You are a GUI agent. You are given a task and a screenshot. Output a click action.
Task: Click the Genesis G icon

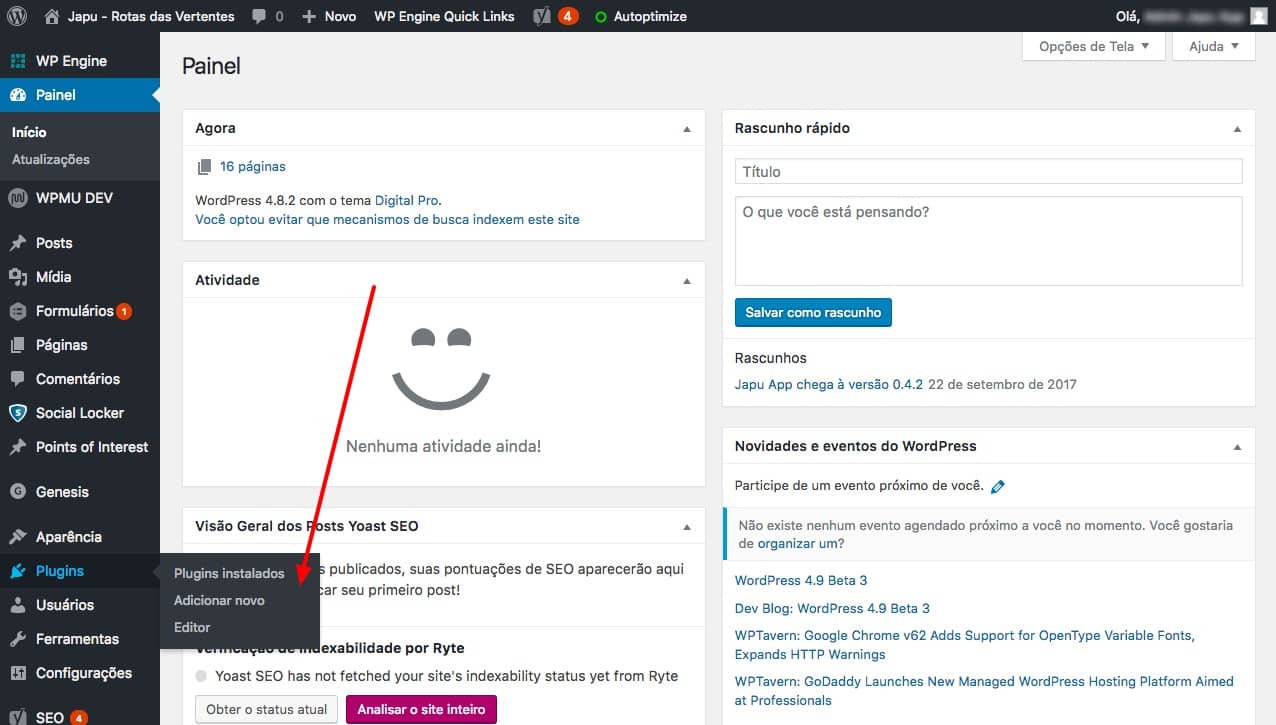click(18, 492)
